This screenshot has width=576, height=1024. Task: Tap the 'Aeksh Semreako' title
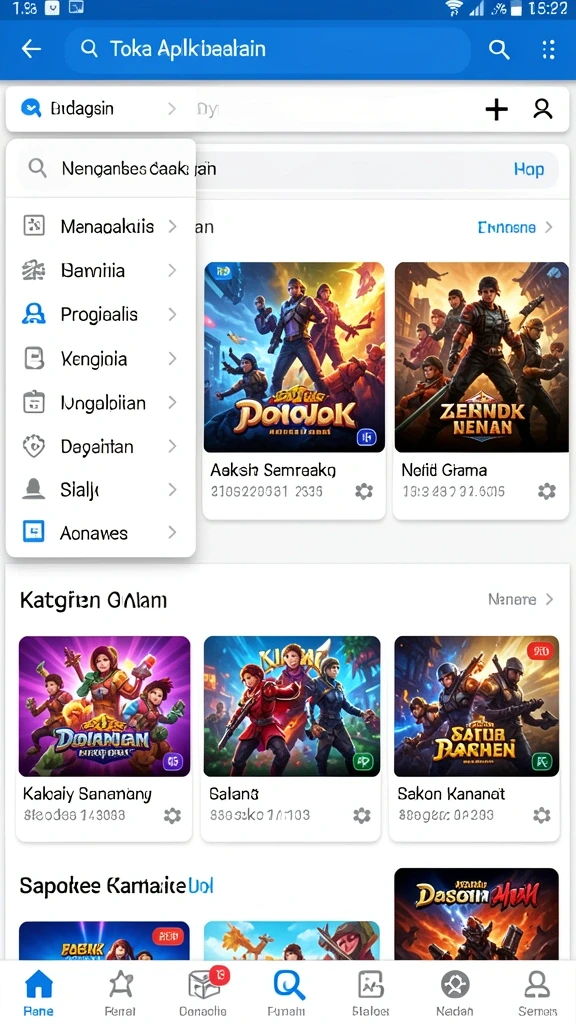coord(273,470)
